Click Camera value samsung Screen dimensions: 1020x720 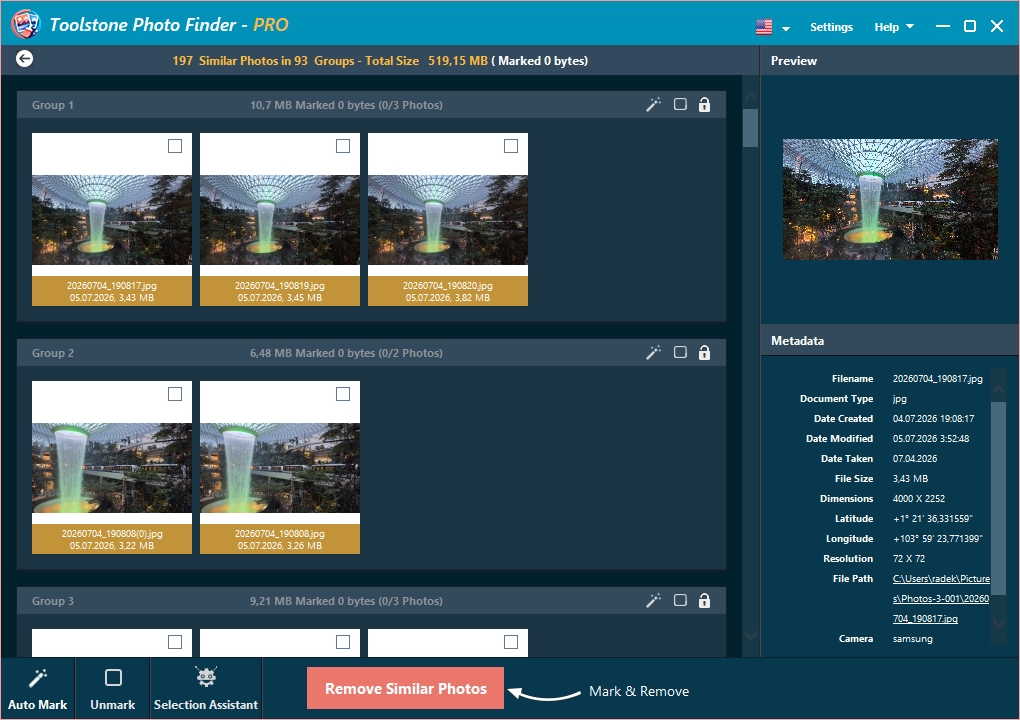[912, 639]
